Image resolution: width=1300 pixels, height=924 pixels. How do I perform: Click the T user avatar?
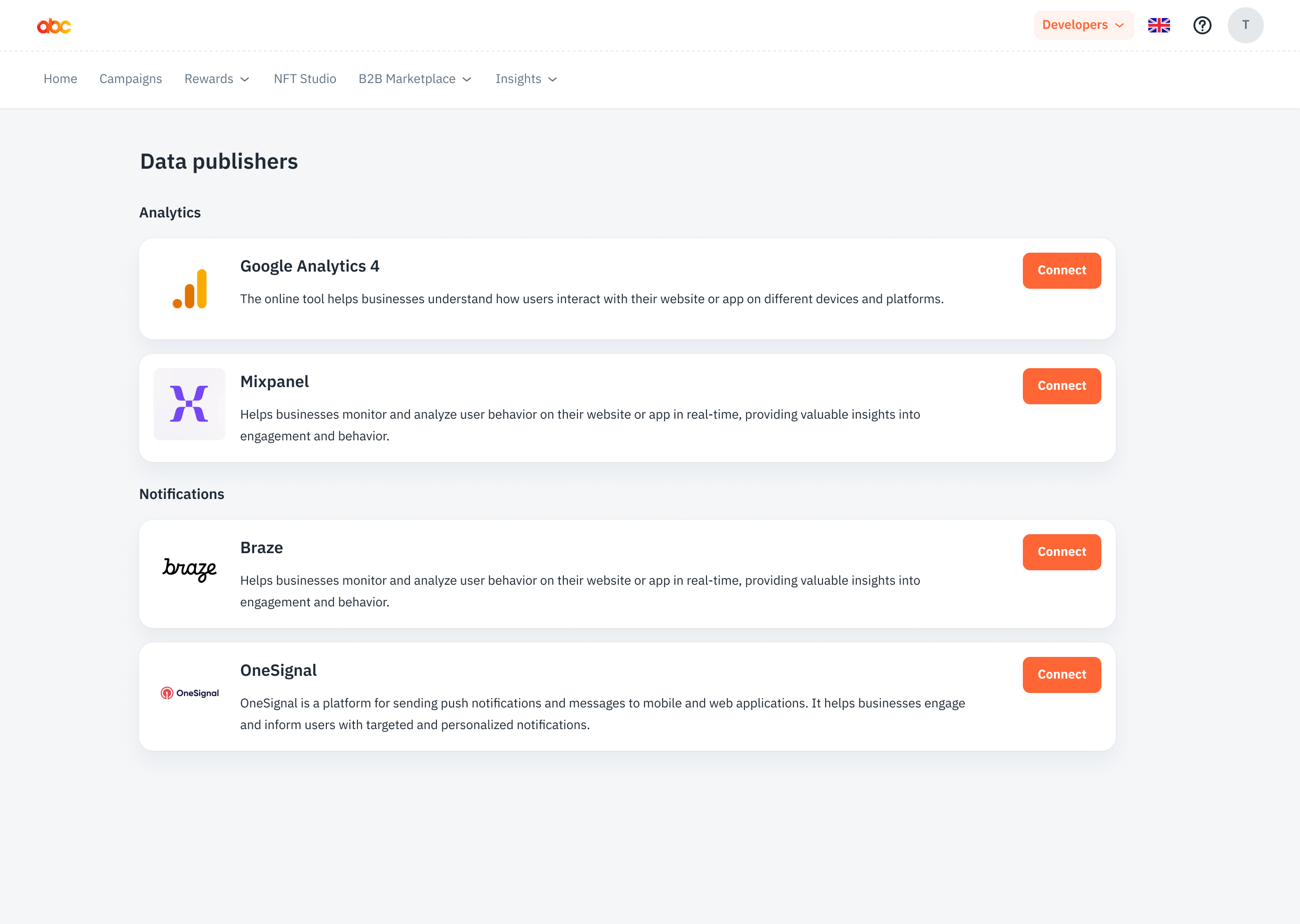coord(1245,25)
